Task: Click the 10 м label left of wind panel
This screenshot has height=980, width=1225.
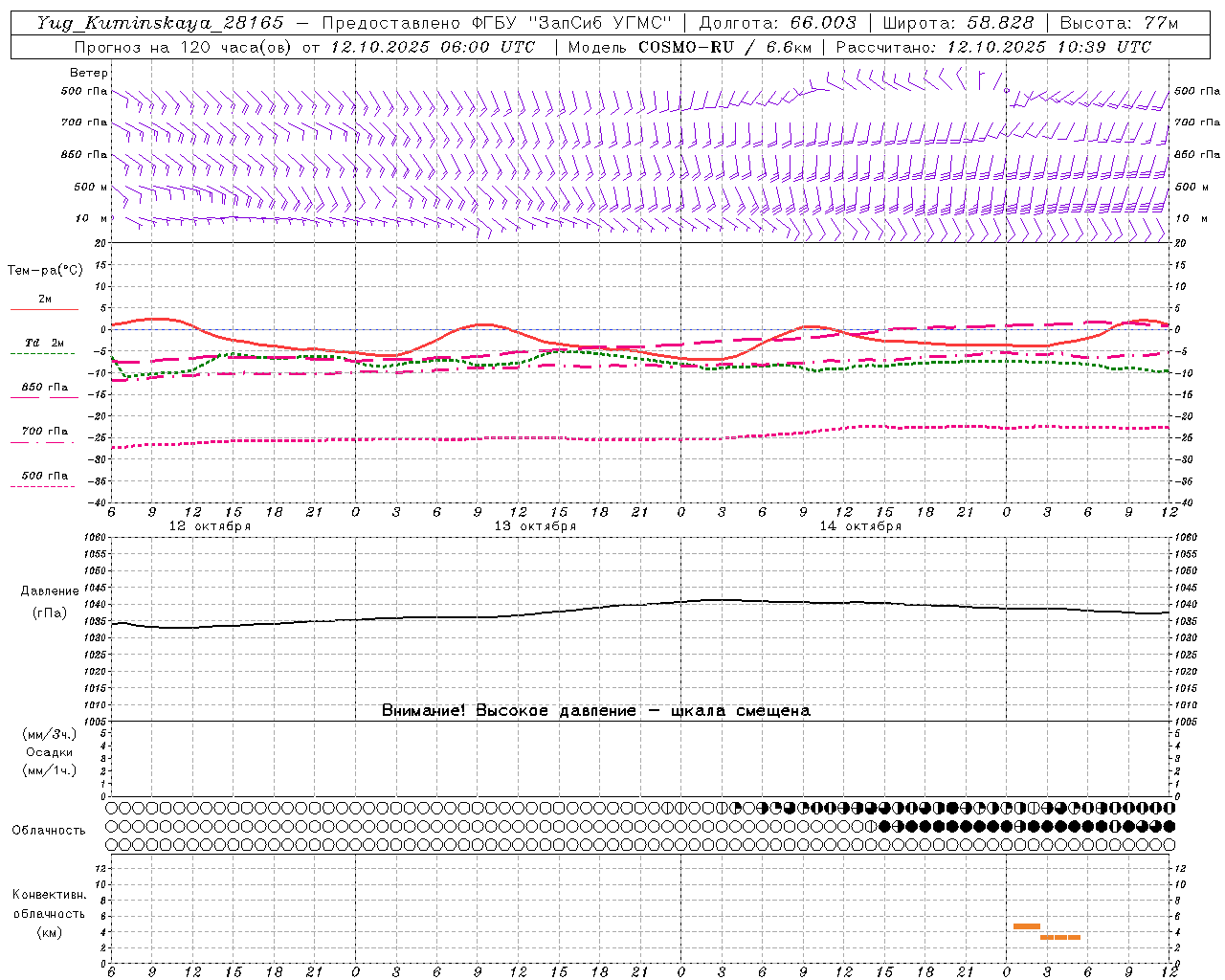Action: 92,219
